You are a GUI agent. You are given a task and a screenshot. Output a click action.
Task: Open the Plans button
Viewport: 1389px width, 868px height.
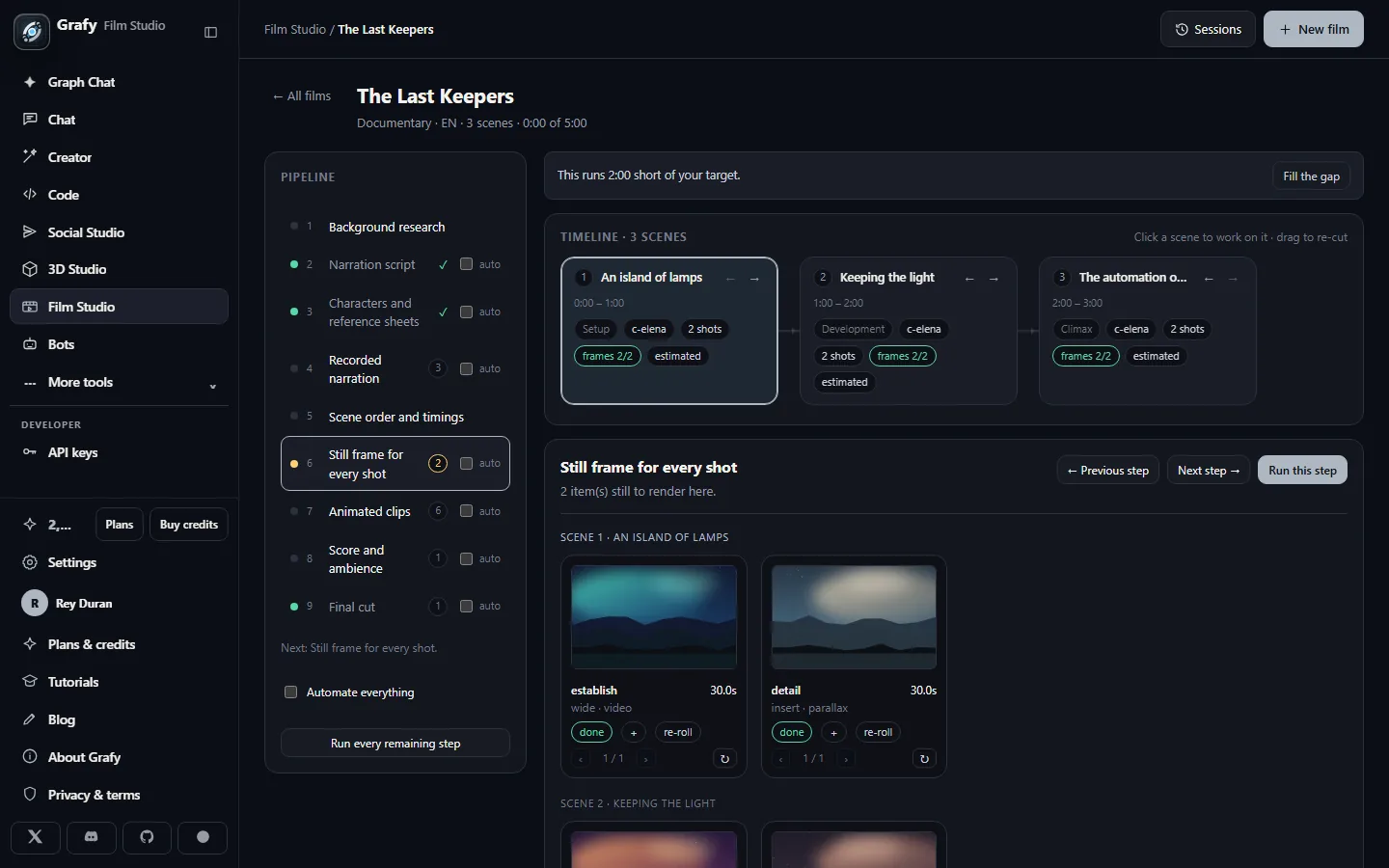pos(120,525)
